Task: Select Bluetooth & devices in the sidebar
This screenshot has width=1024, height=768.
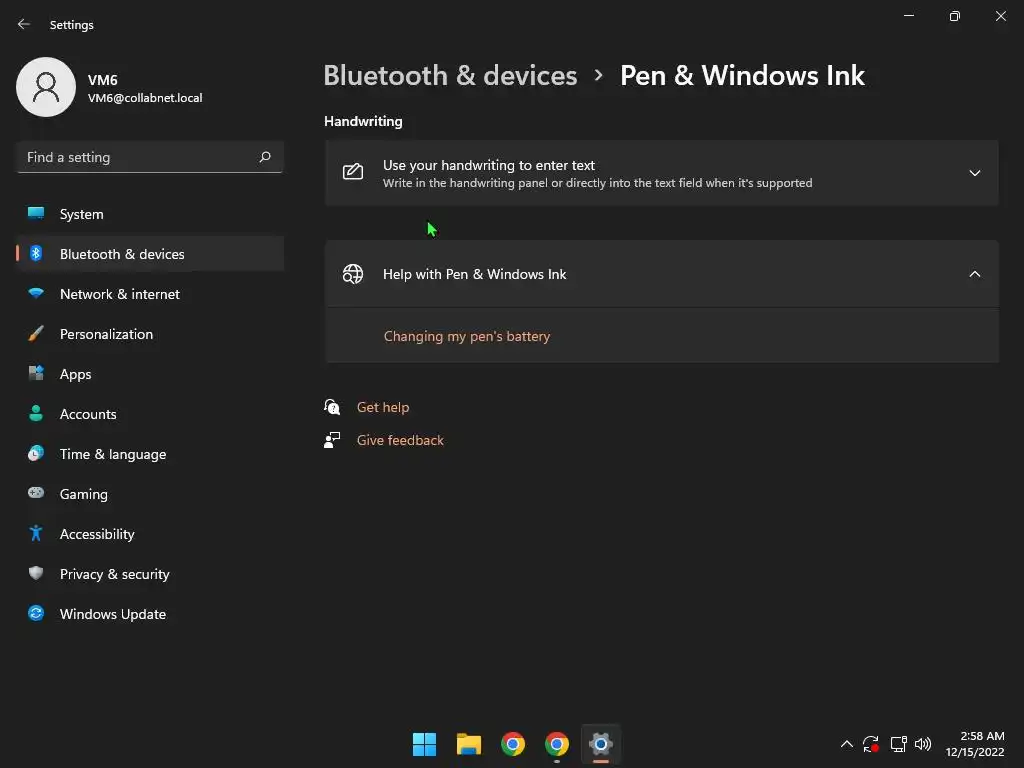Action: pyautogui.click(x=150, y=254)
